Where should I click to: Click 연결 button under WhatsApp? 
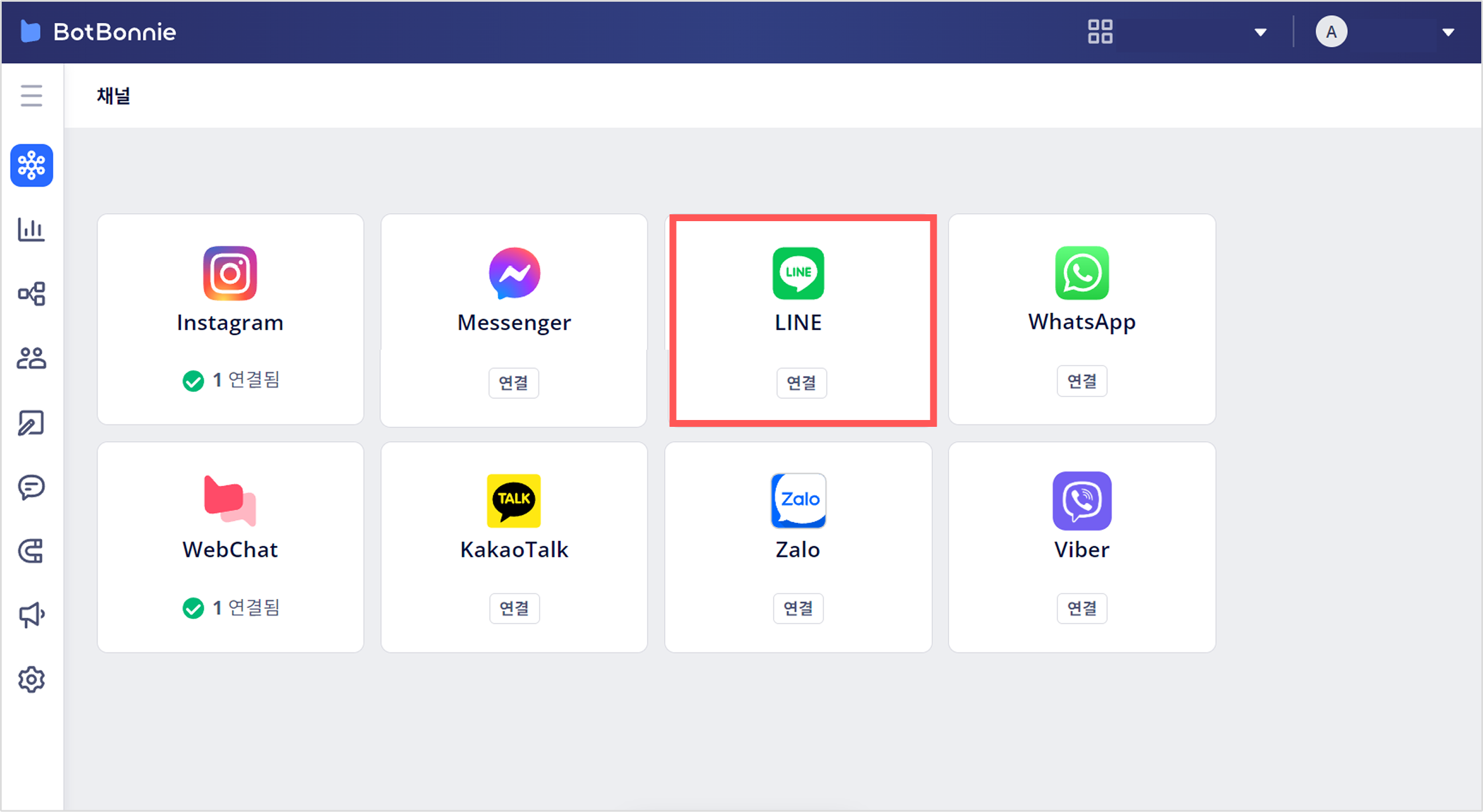[x=1082, y=381]
